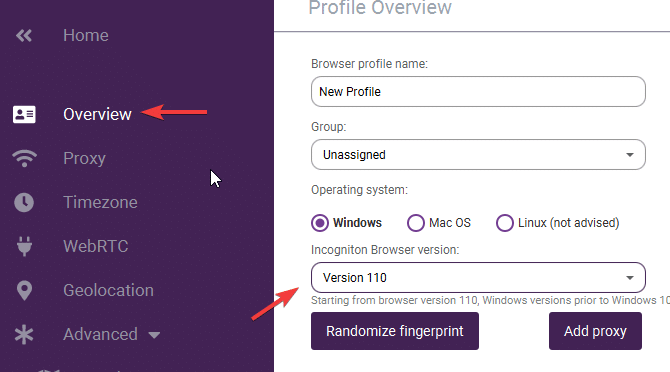Click the WebRTC plug icon
670x372 pixels.
(x=24, y=246)
